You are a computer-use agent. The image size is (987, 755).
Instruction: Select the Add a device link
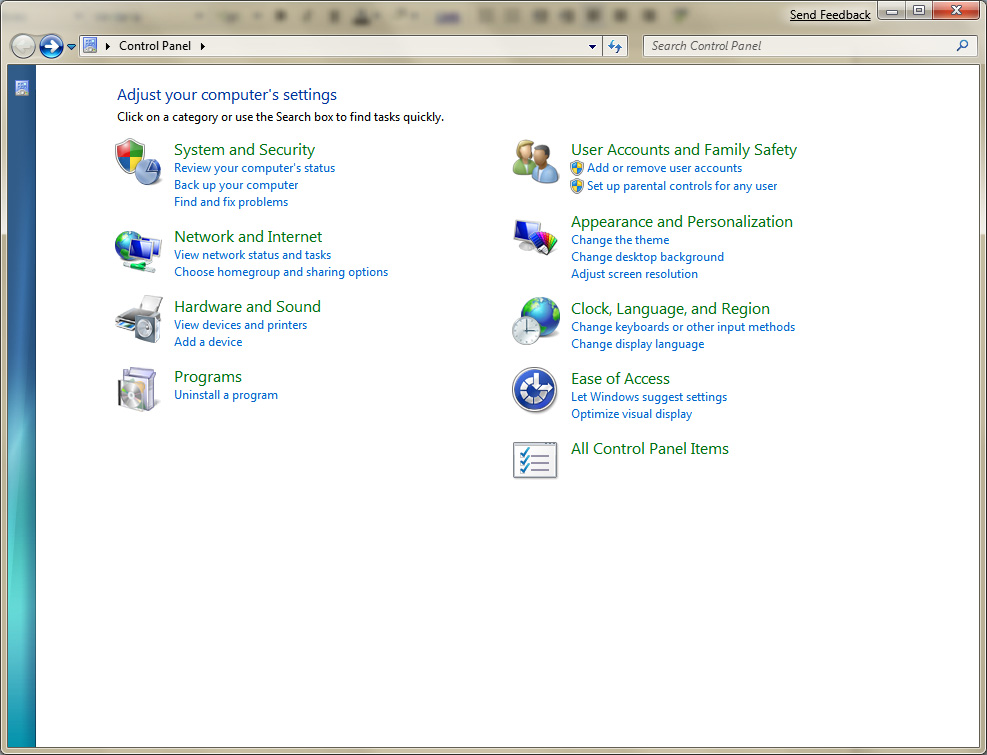(208, 342)
